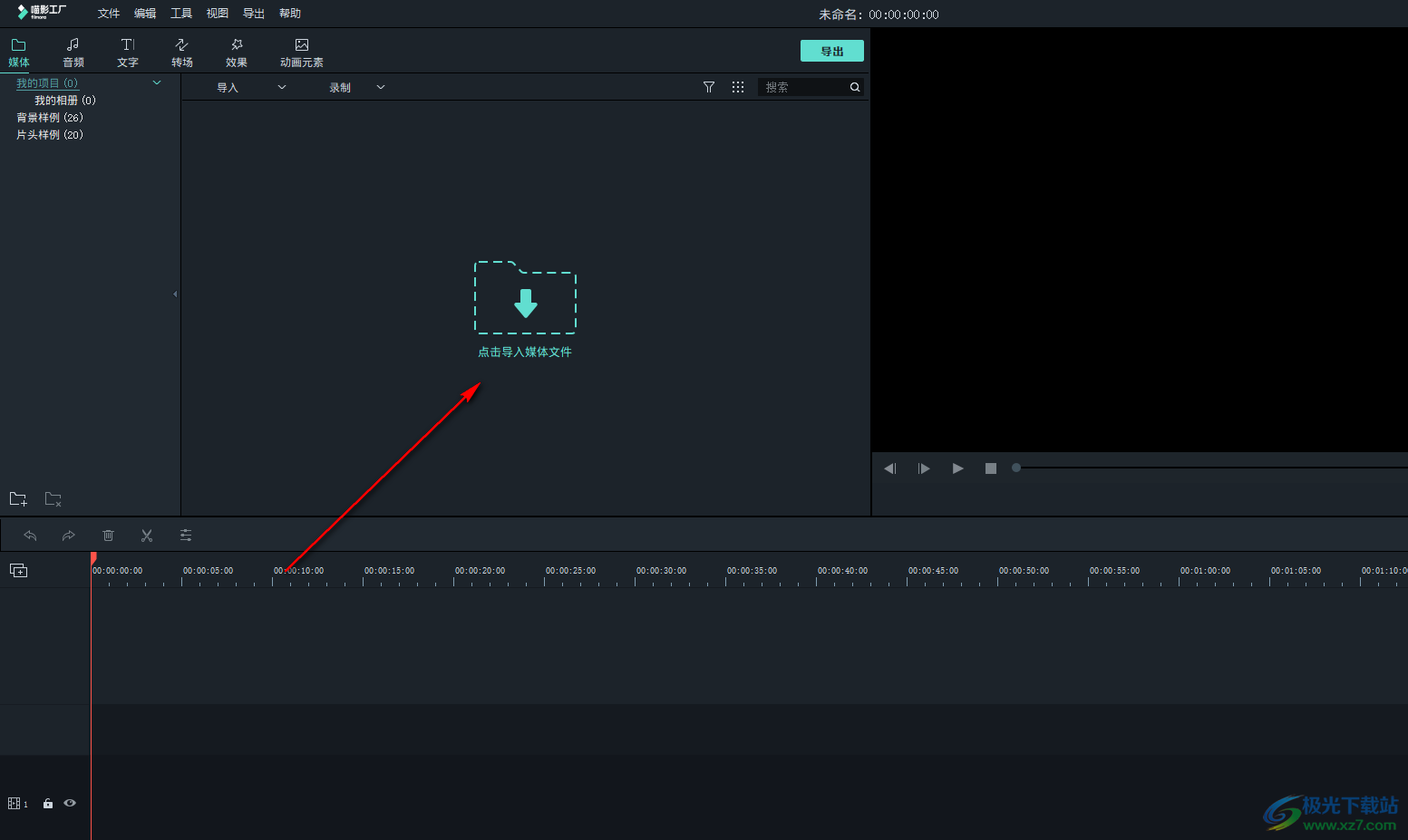This screenshot has height=840, width=1408.
Task: Collapse the left panel arrow handle
Action: (x=175, y=294)
